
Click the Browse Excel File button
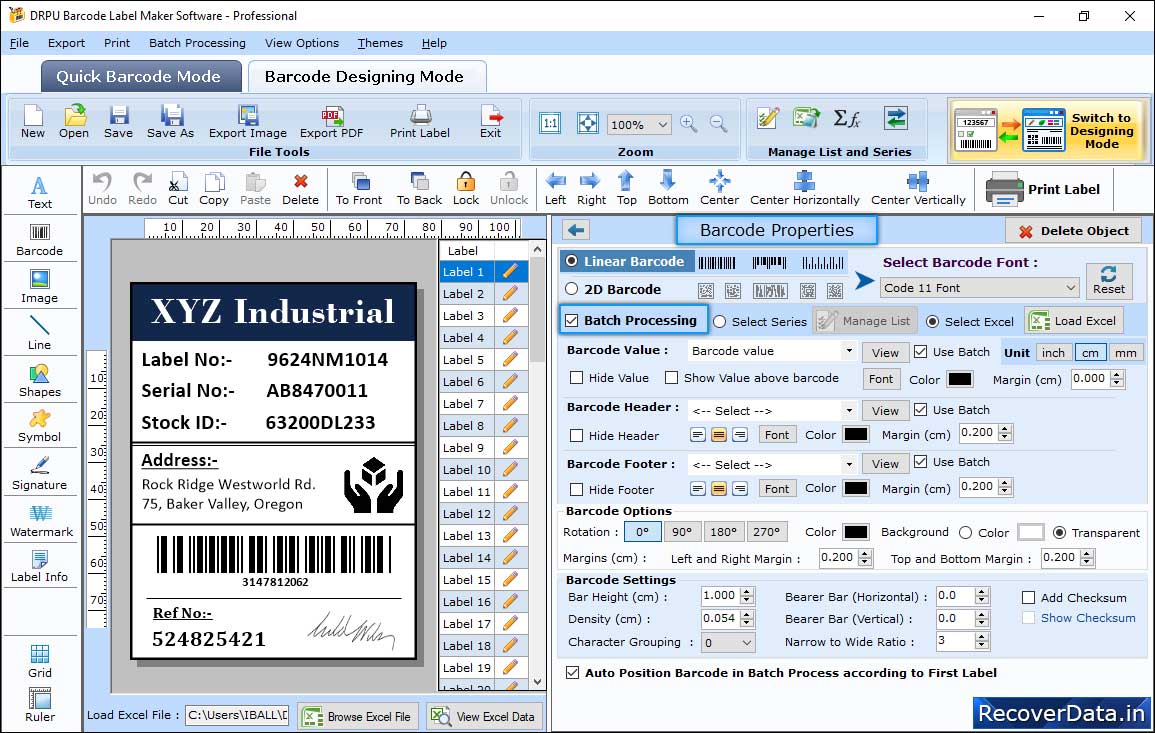coord(358,716)
